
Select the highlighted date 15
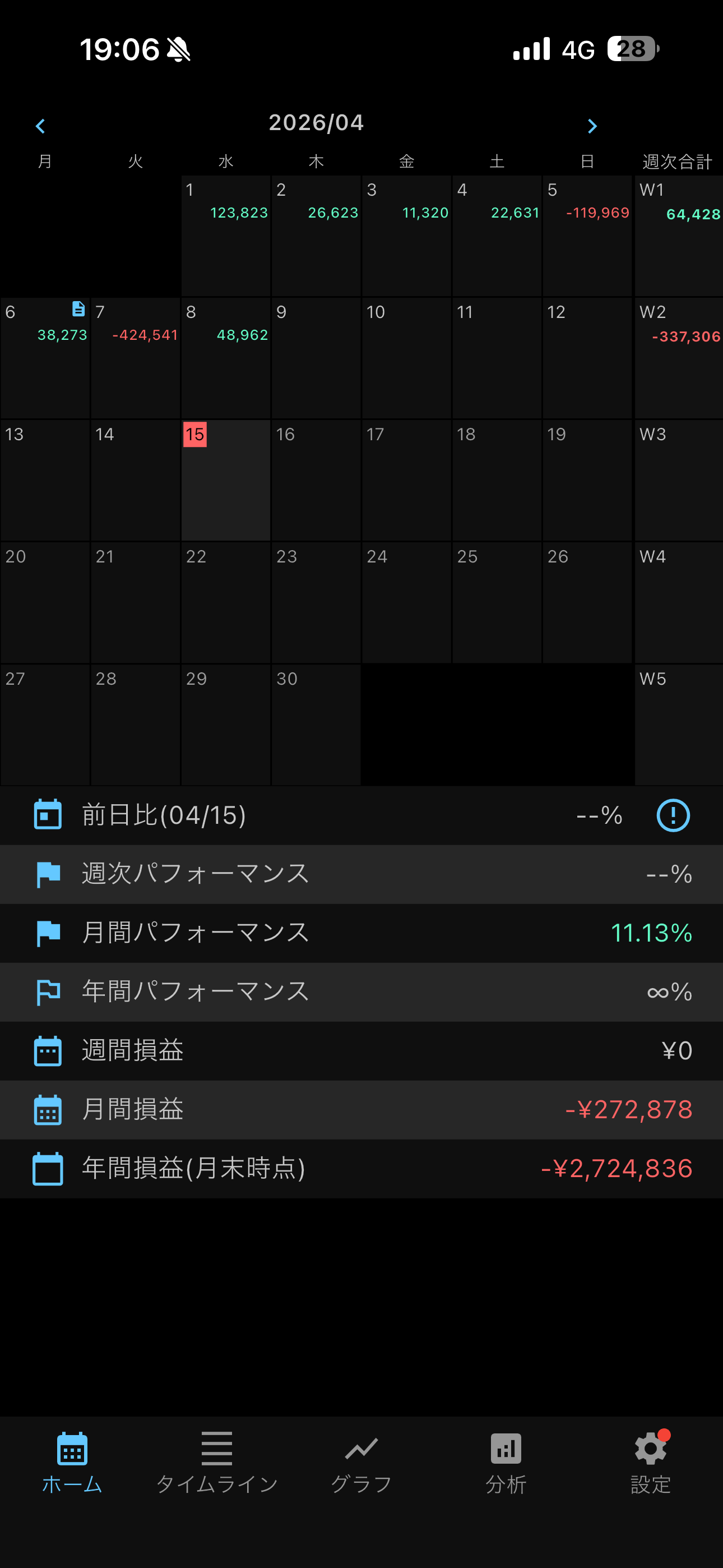coord(226,479)
